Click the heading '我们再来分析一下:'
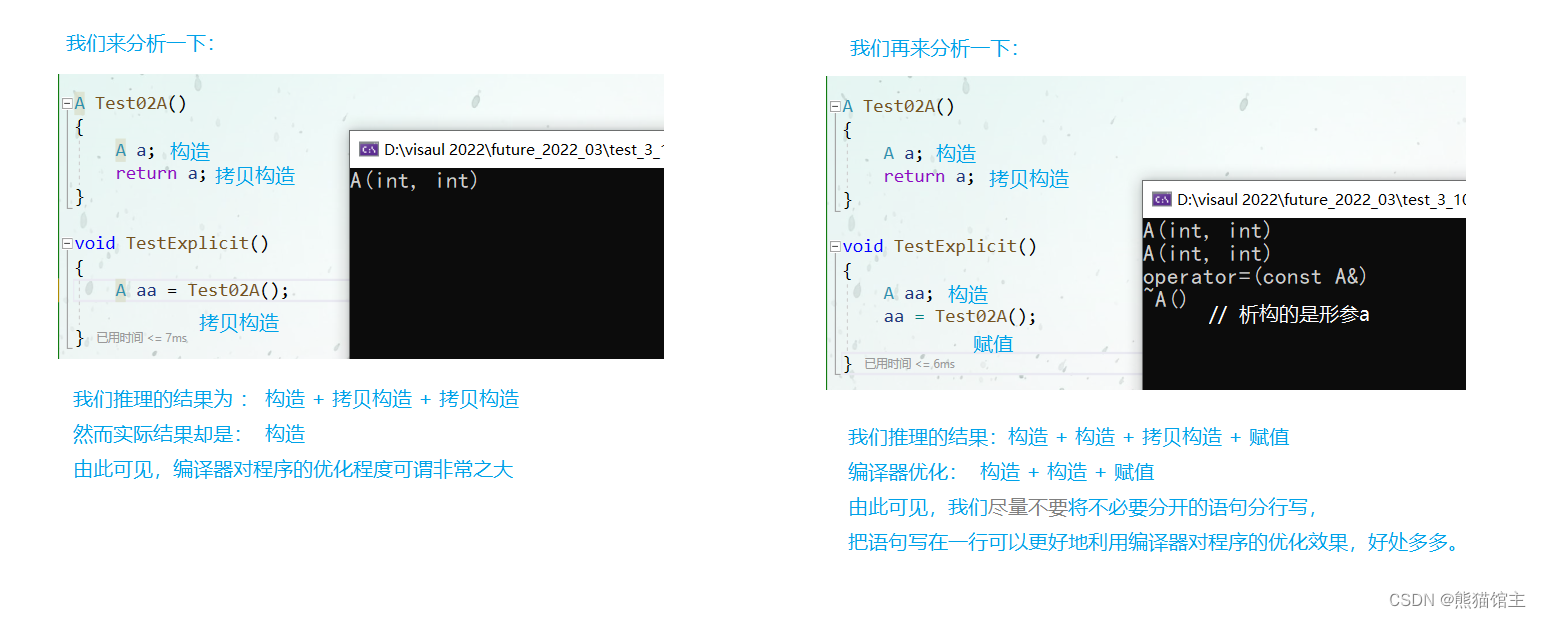1541x618 pixels. pyautogui.click(x=934, y=48)
